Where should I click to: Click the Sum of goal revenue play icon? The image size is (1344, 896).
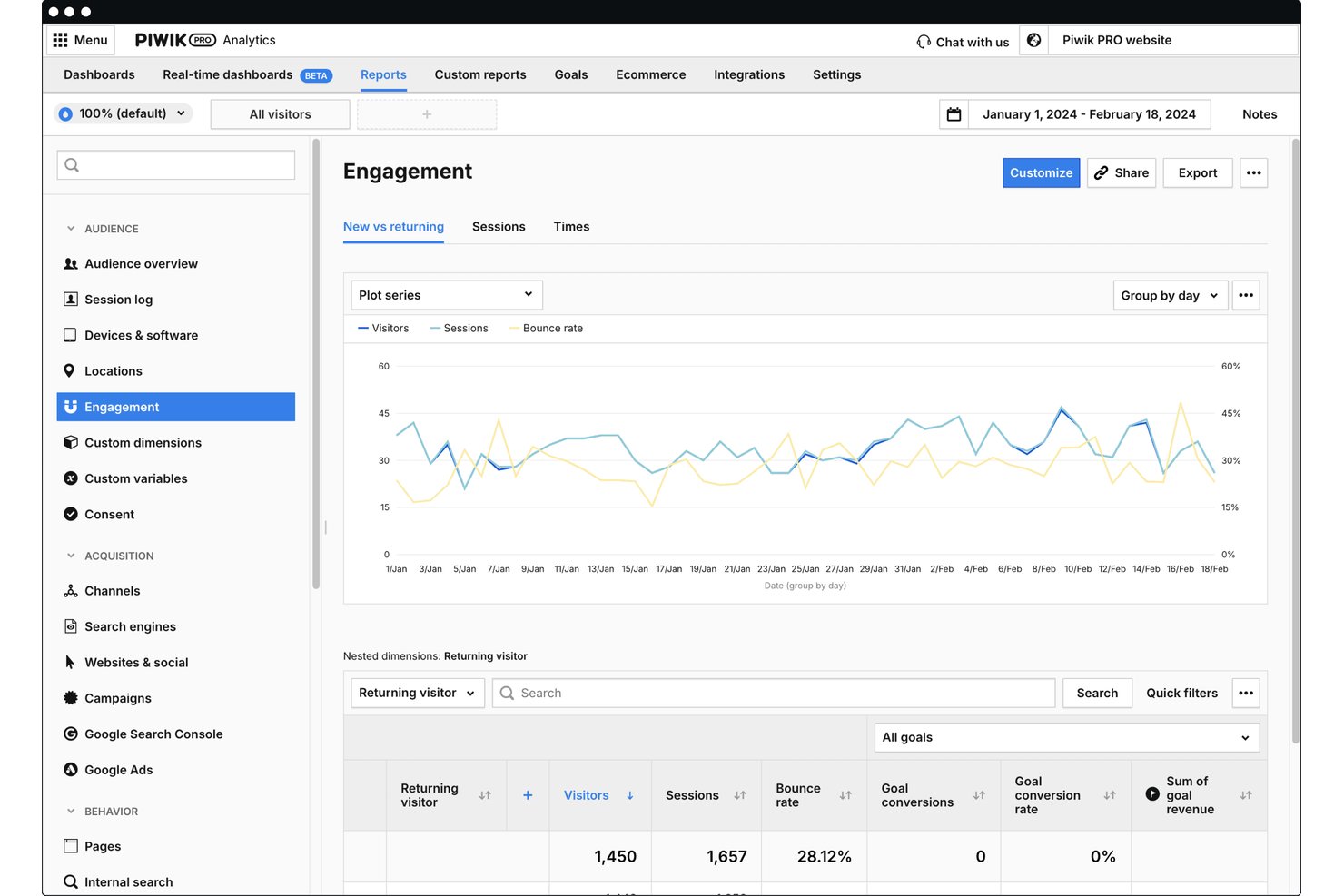[x=1152, y=793]
